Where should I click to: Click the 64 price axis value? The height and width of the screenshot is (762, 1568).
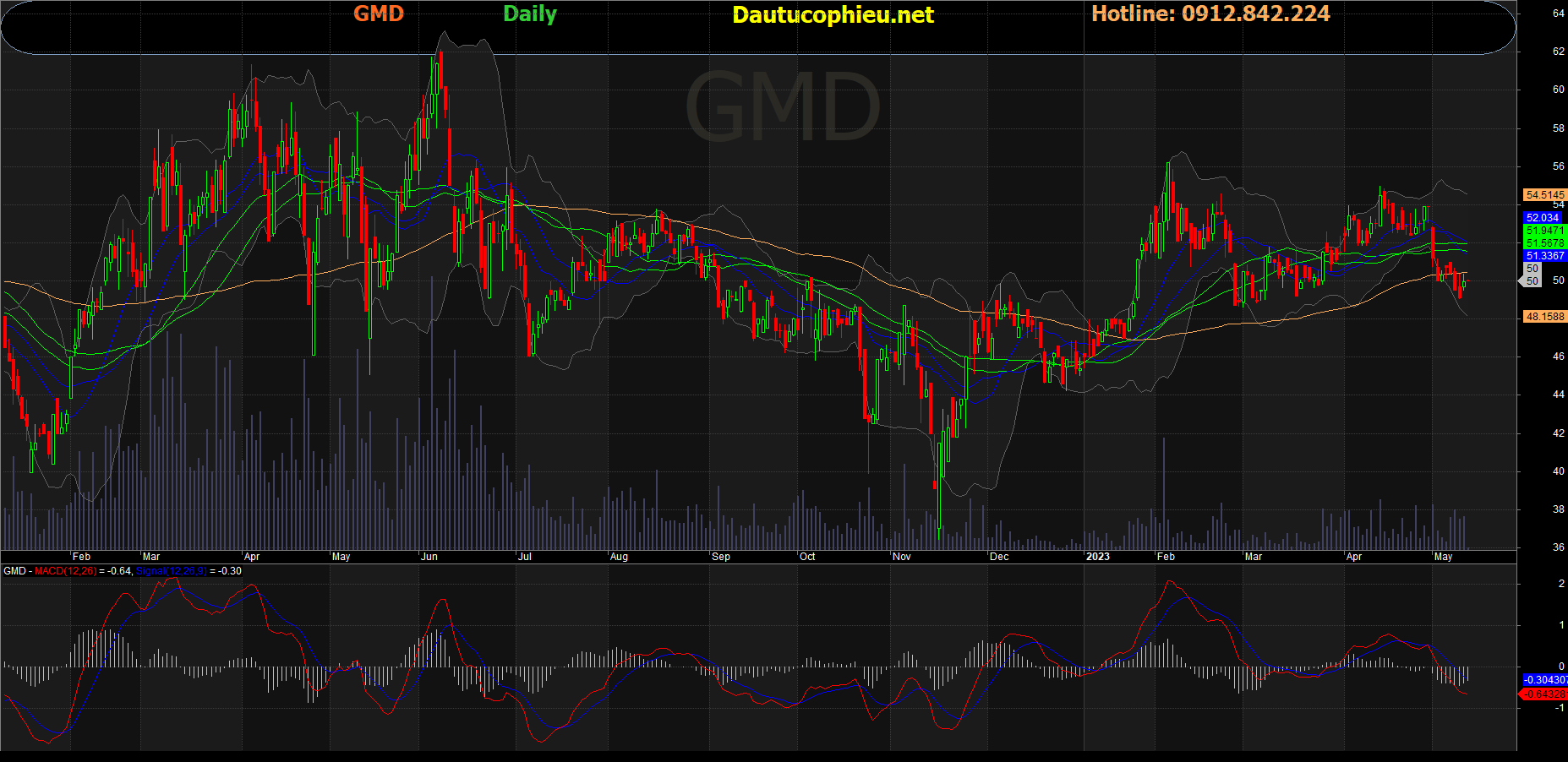click(1558, 14)
